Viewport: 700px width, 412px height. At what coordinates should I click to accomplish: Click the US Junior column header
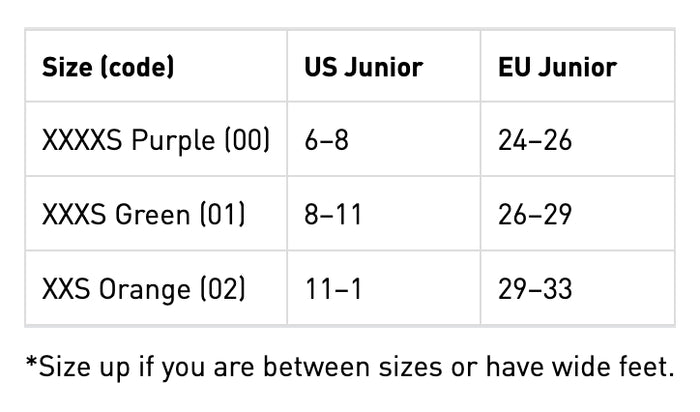[x=384, y=66]
